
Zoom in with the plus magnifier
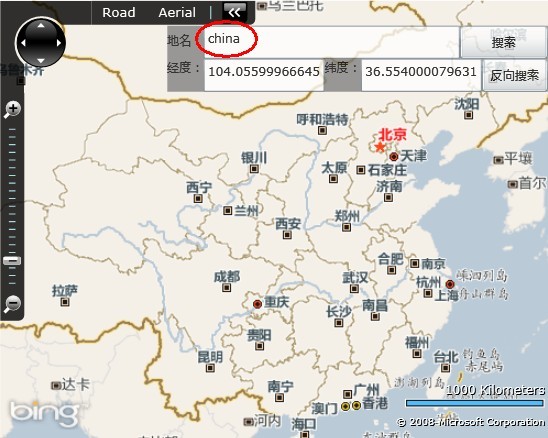(x=12, y=109)
